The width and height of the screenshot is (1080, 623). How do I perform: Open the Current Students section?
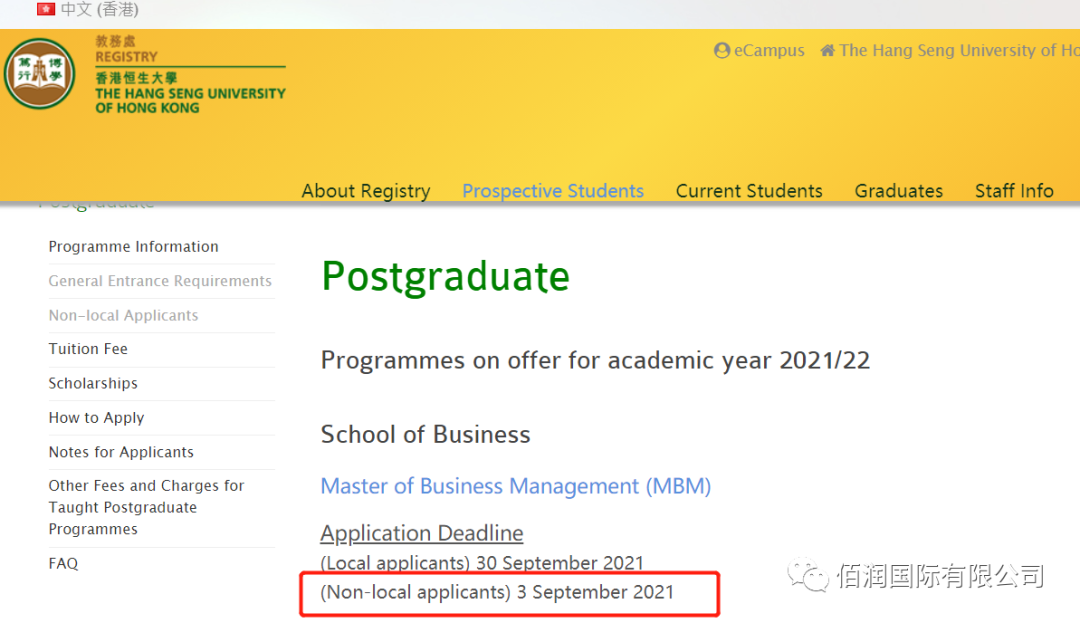pyautogui.click(x=749, y=190)
